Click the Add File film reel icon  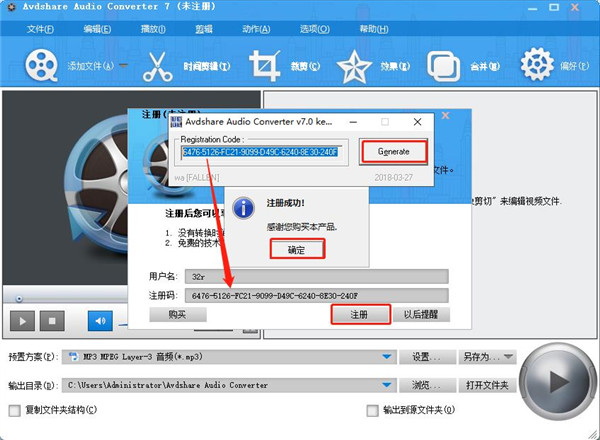point(42,65)
